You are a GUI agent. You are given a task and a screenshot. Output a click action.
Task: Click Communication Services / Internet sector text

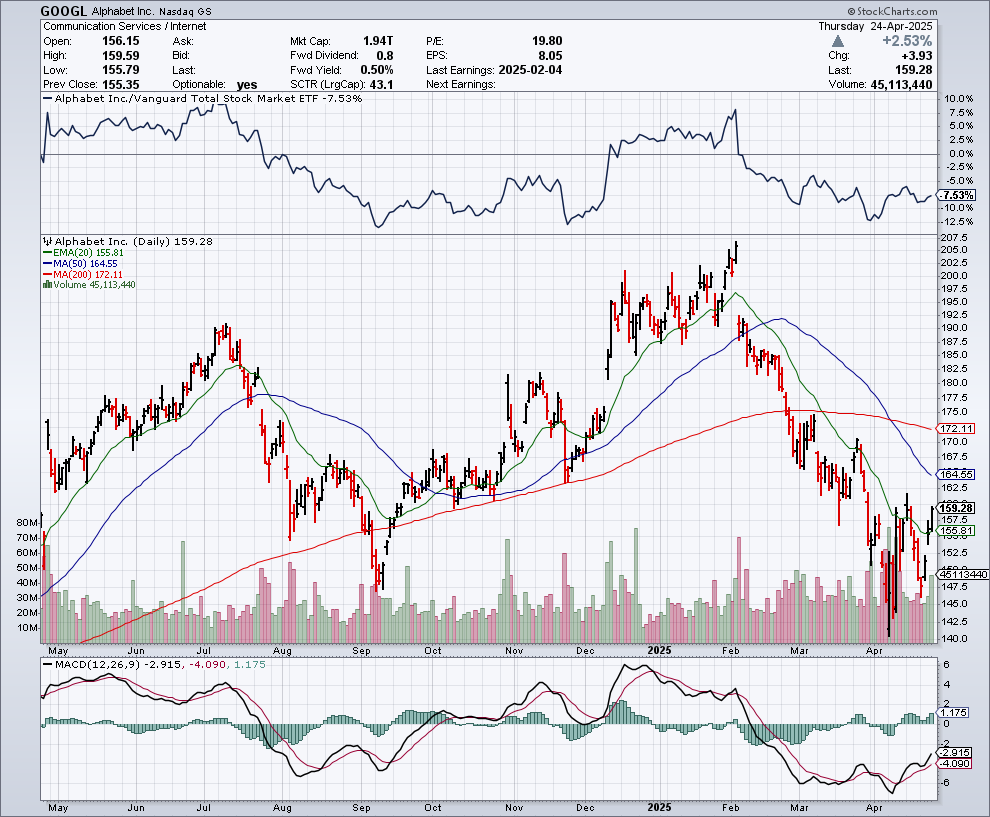point(125,27)
